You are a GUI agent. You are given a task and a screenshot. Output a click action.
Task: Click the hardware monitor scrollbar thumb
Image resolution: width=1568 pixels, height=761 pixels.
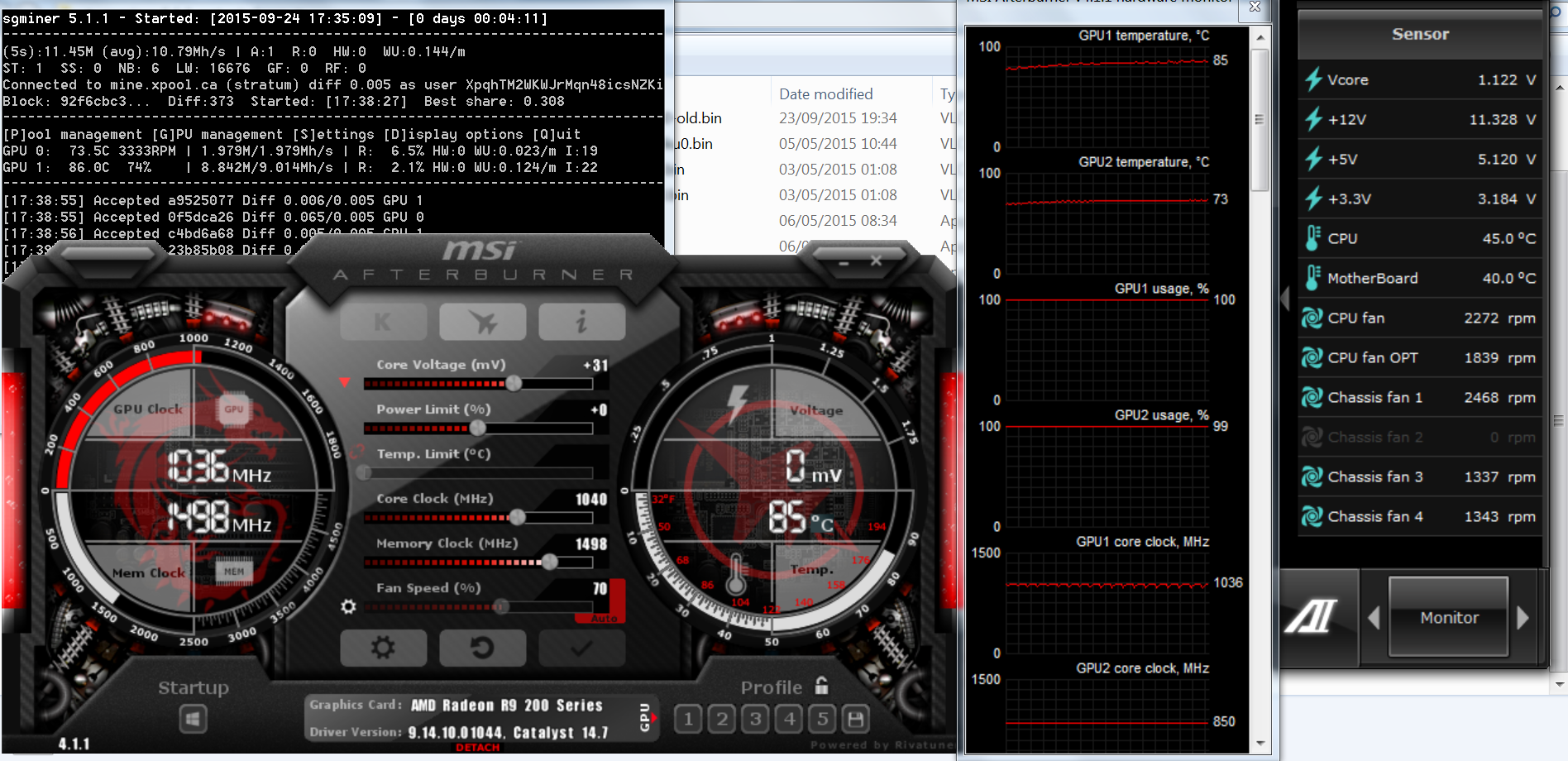click(1260, 120)
